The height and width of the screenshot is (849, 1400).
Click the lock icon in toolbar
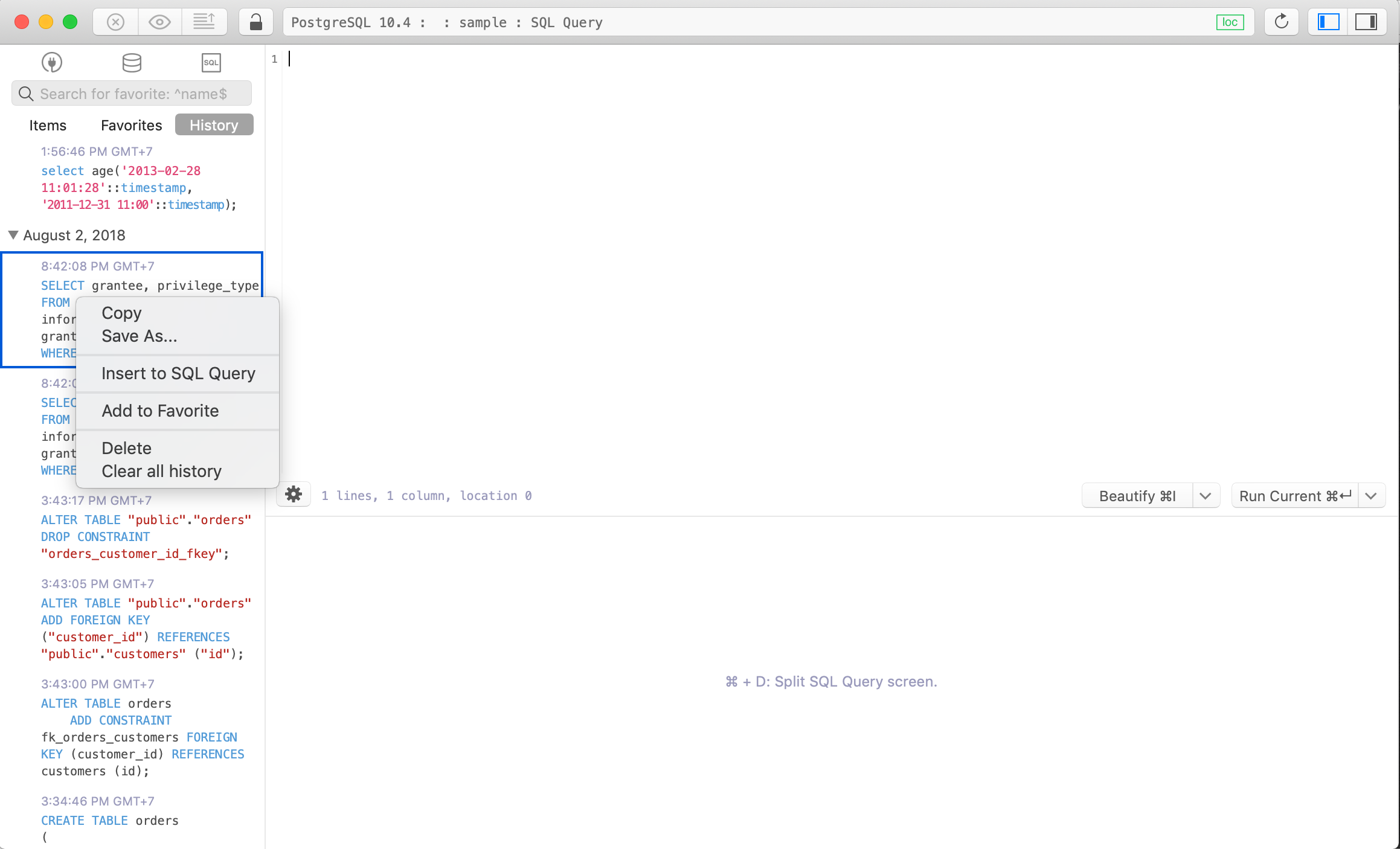pos(256,22)
